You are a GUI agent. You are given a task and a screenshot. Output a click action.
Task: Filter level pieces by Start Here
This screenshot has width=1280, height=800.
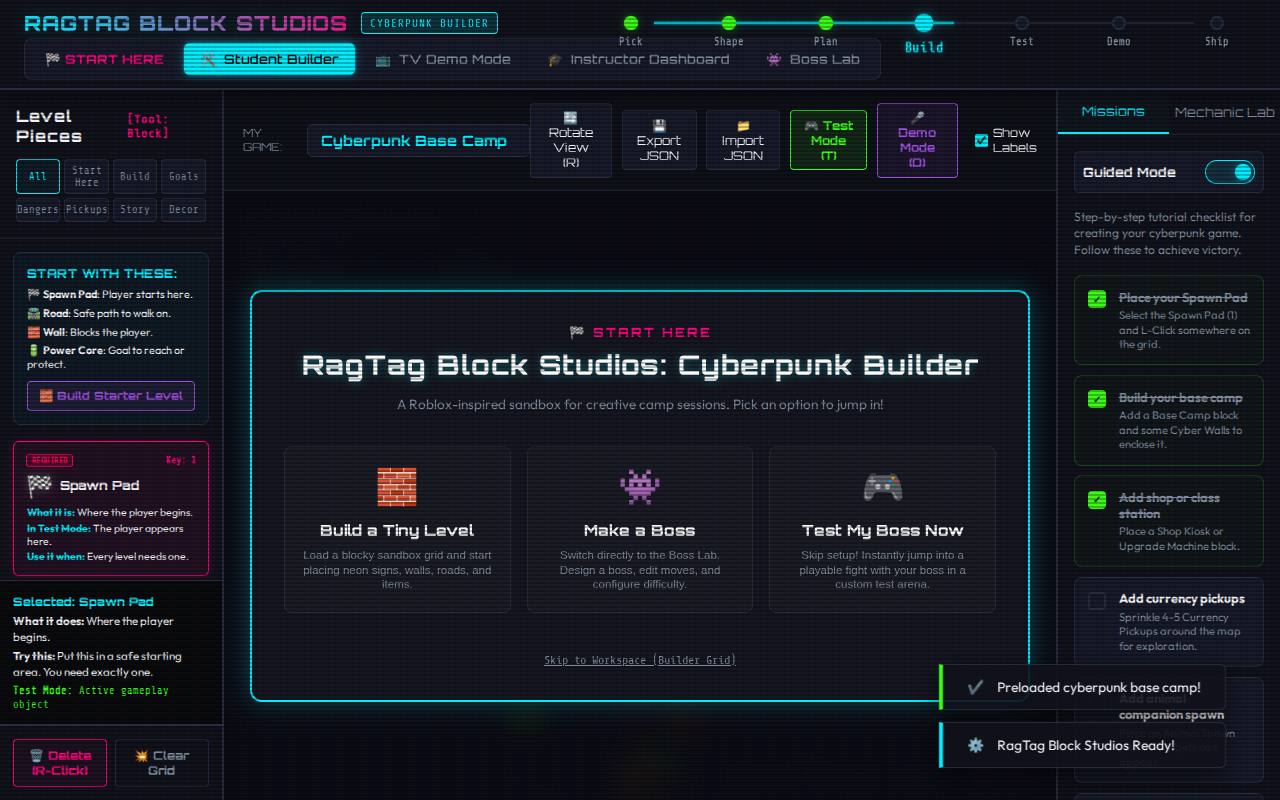pos(87,176)
